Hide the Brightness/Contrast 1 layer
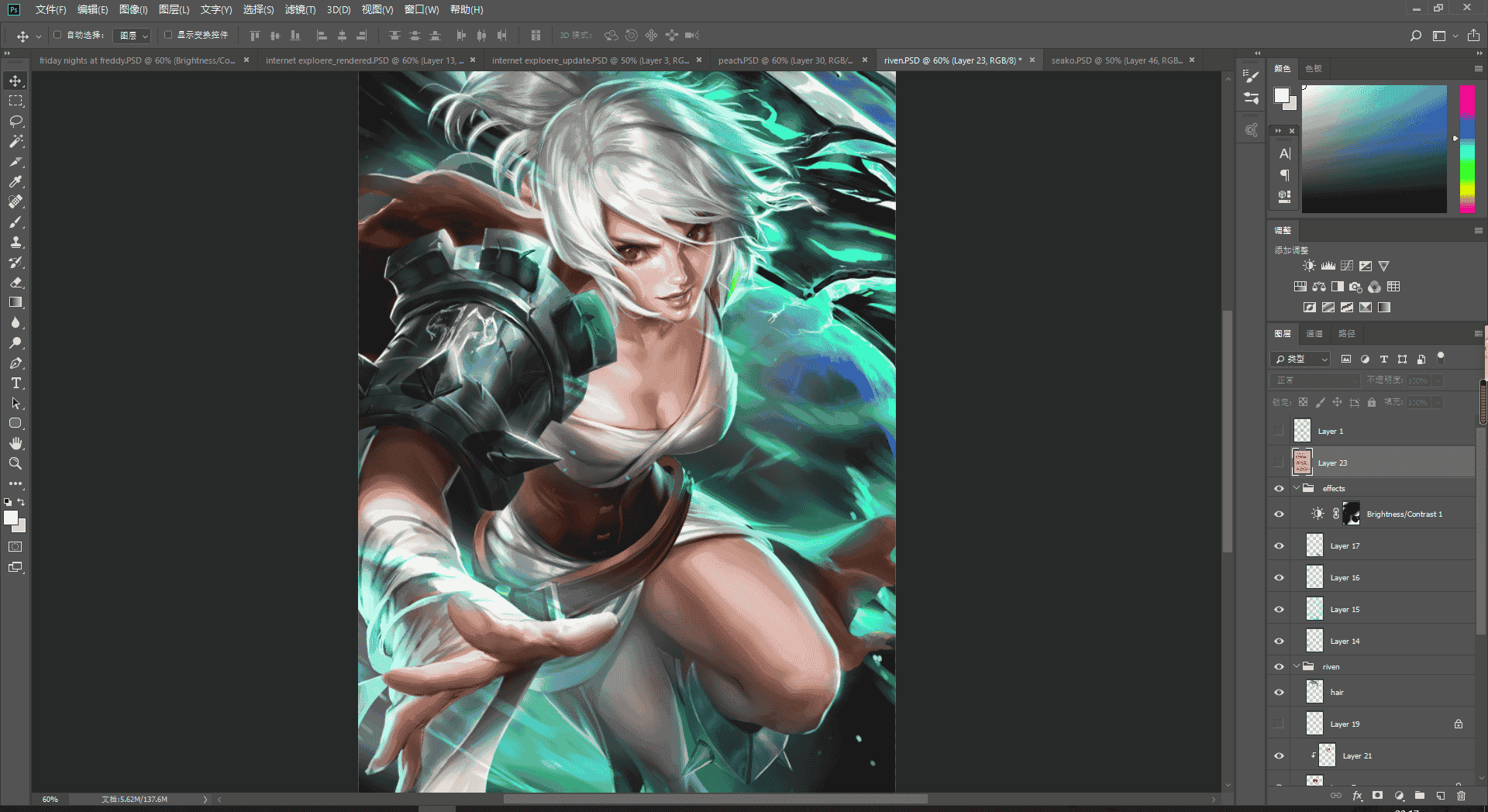The image size is (1488, 812). point(1279,514)
